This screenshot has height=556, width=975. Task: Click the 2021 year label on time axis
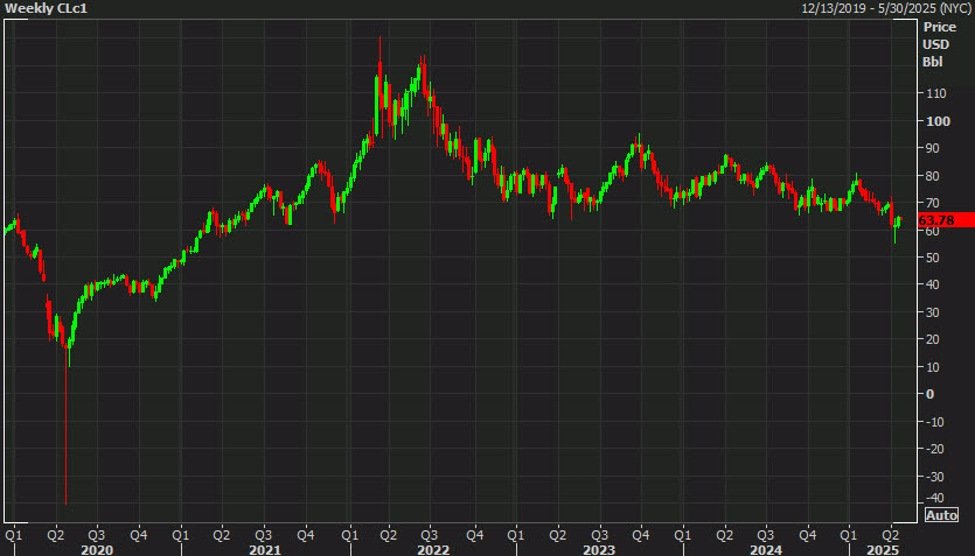tap(264, 549)
